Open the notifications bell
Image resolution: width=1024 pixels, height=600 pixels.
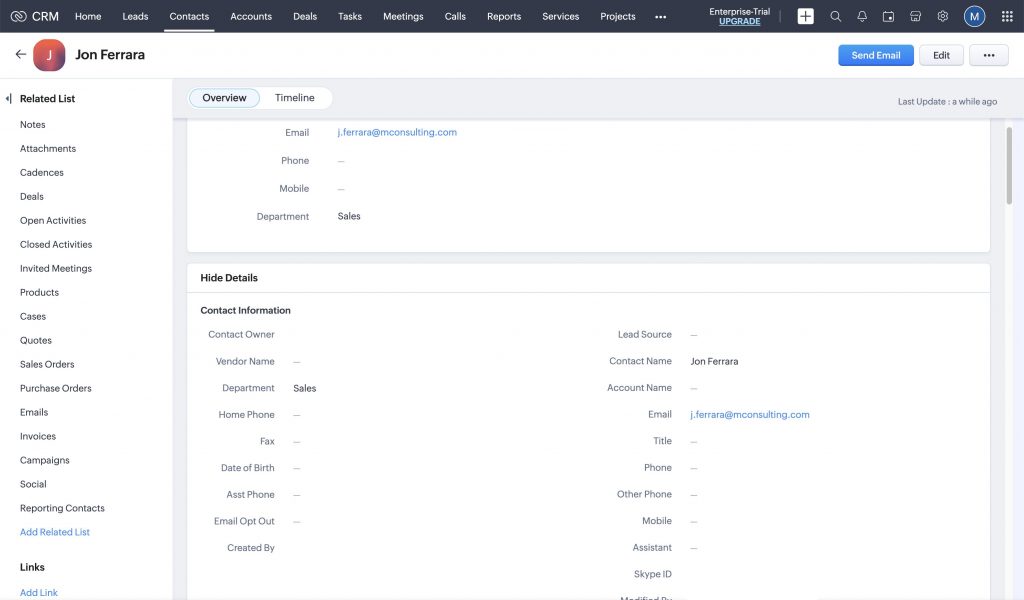point(862,16)
